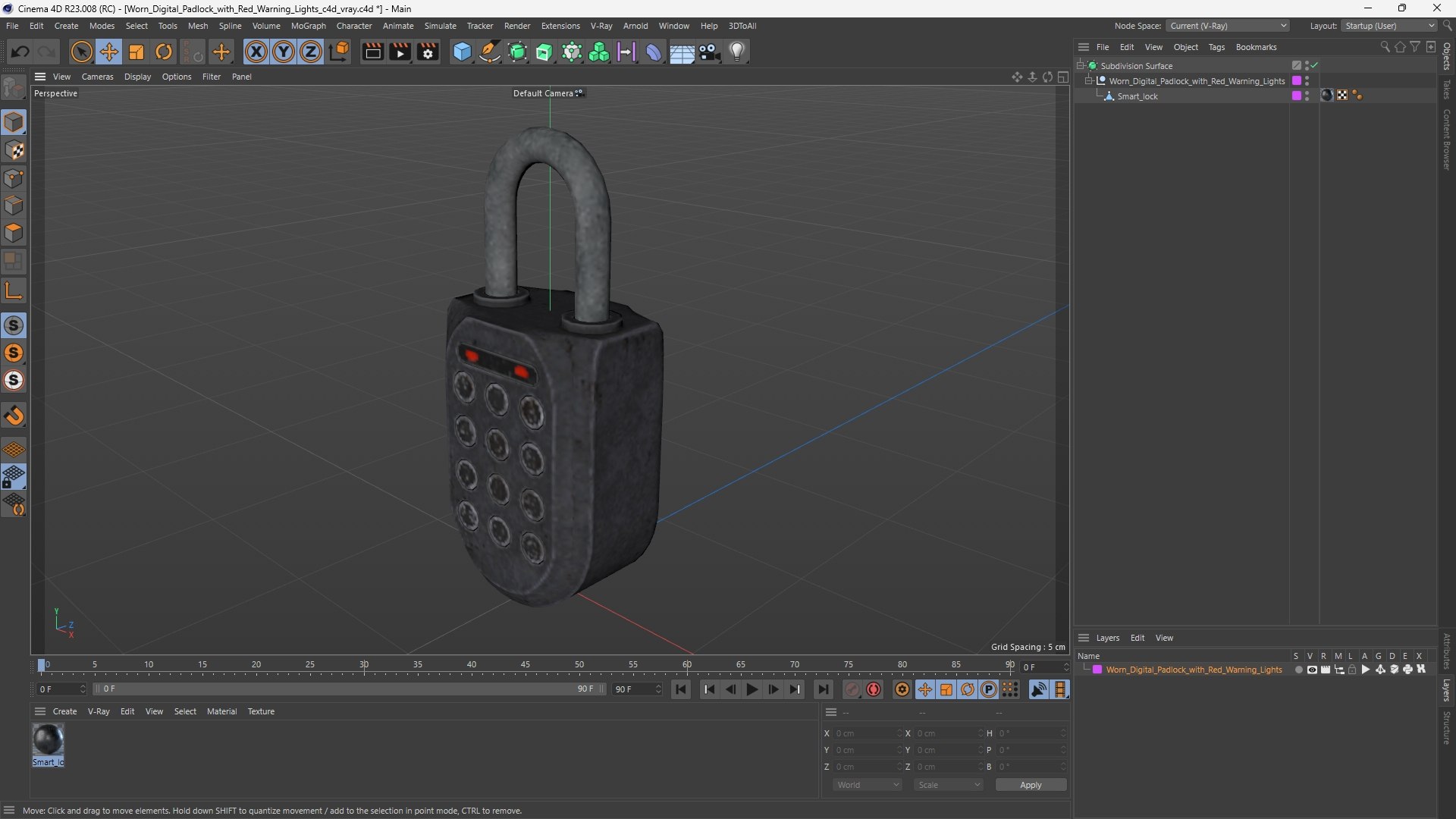Open the Object Manager Tags menu
This screenshot has width=1456, height=819.
[1216, 47]
